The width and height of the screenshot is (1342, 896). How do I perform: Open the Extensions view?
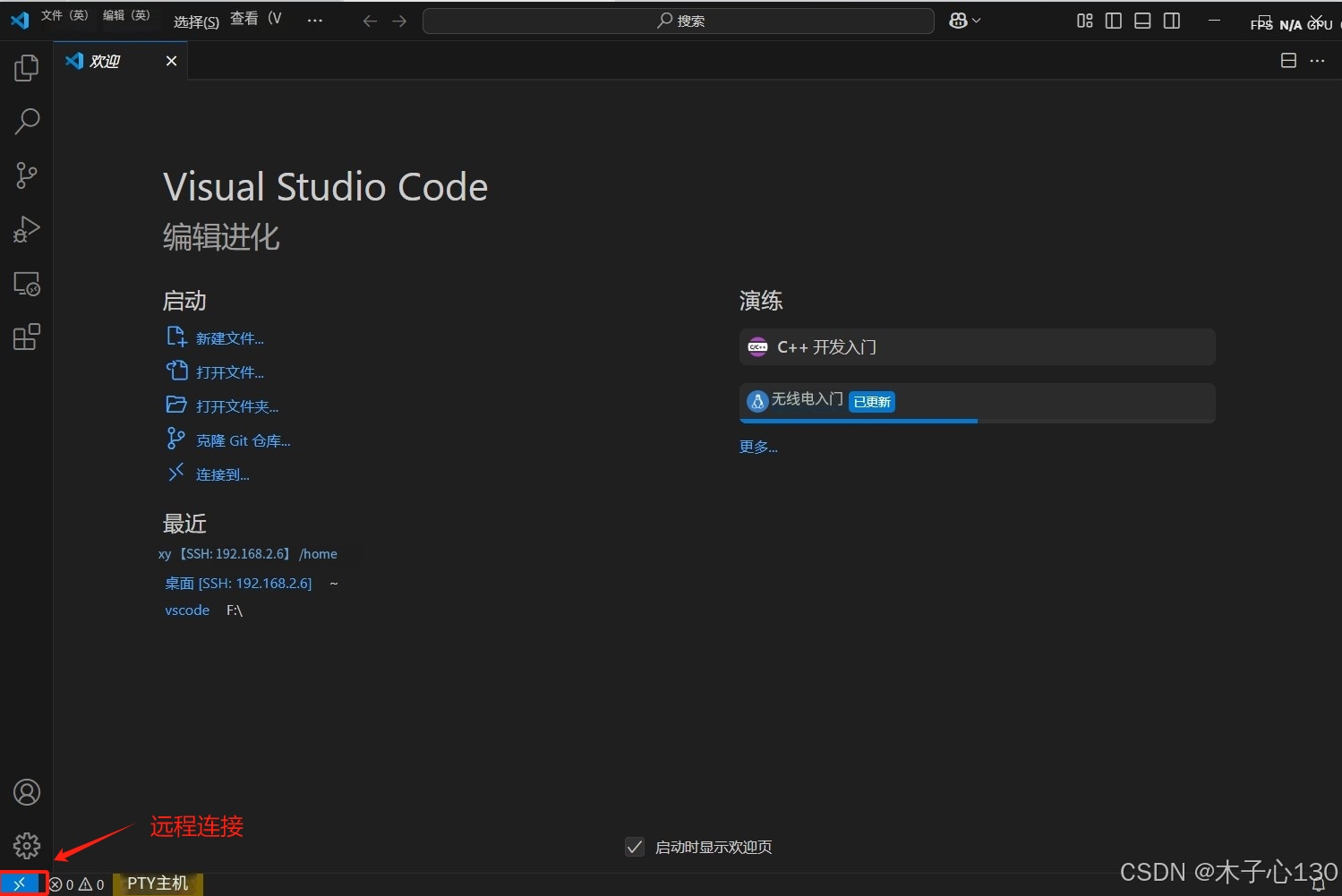pos(27,337)
